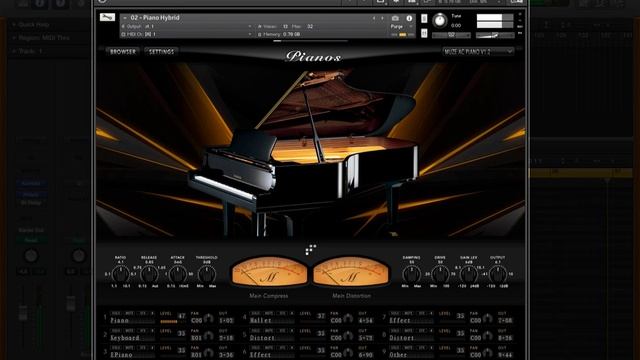The width and height of the screenshot is (640, 360).
Task: Toggle Solo on channel 4 Mallet
Action: pyautogui.click(x=256, y=313)
